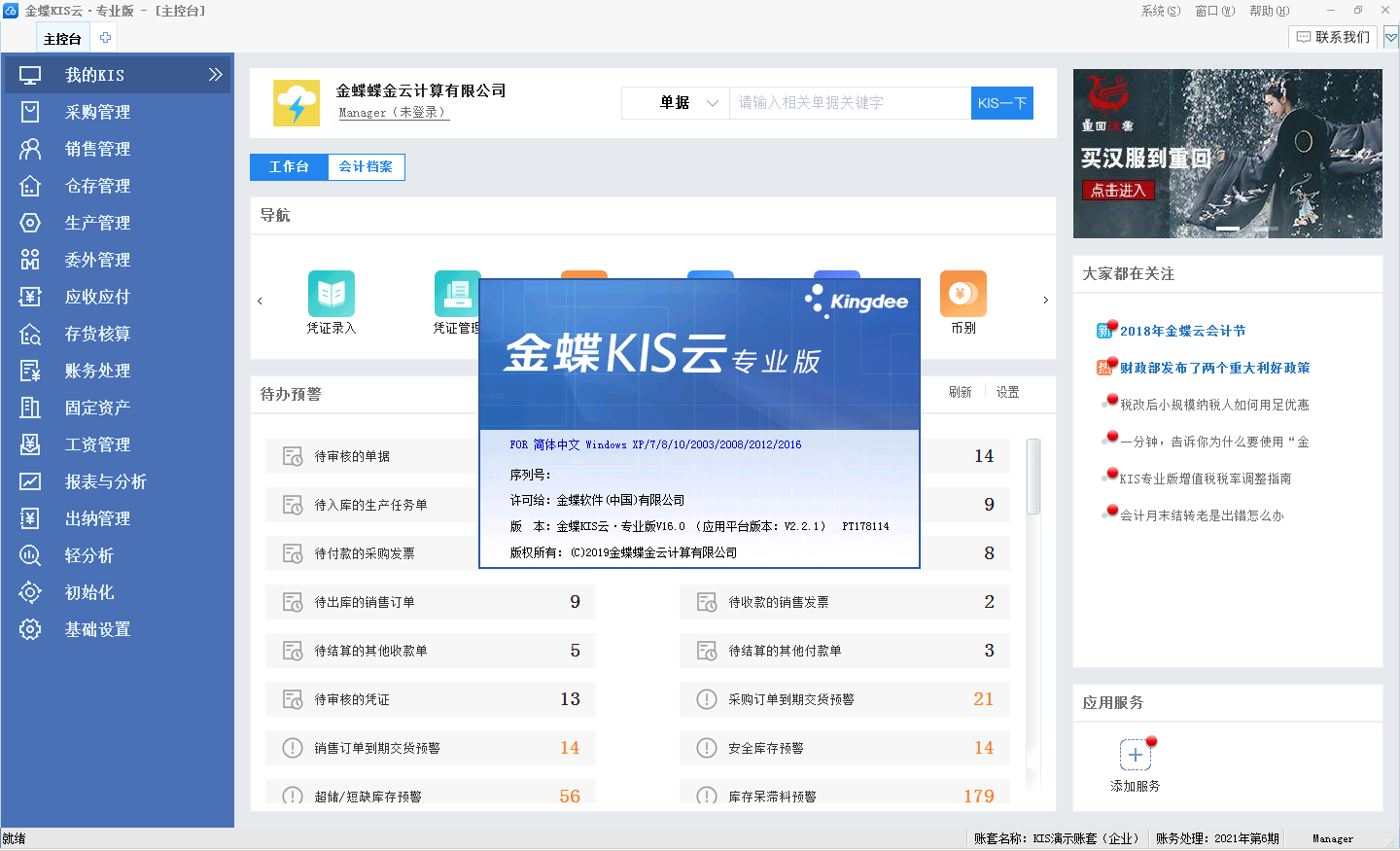Click the 汉服 banner advertisement image
This screenshot has width=1400, height=851.
tap(1228, 154)
